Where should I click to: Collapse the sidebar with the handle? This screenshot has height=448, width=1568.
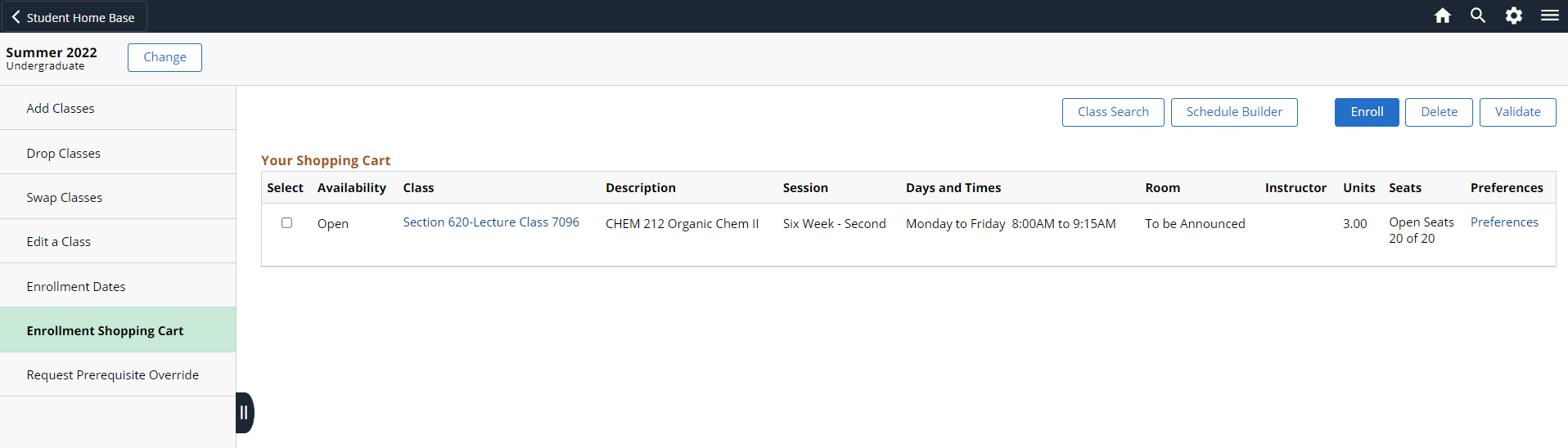tap(244, 413)
